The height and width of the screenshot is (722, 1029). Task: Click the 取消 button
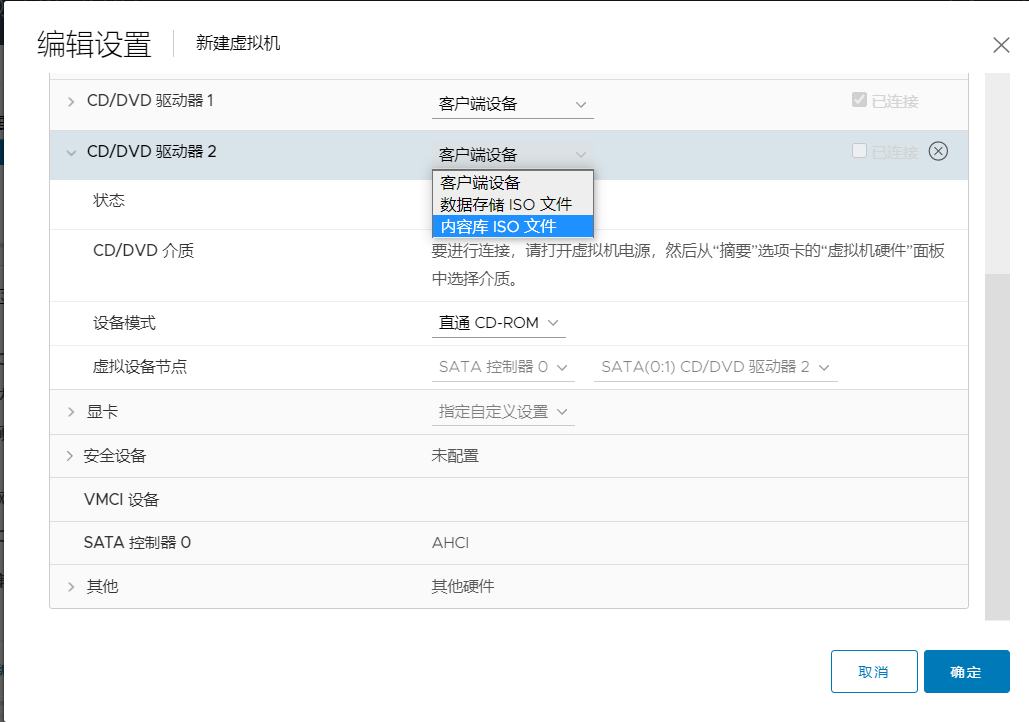(874, 671)
